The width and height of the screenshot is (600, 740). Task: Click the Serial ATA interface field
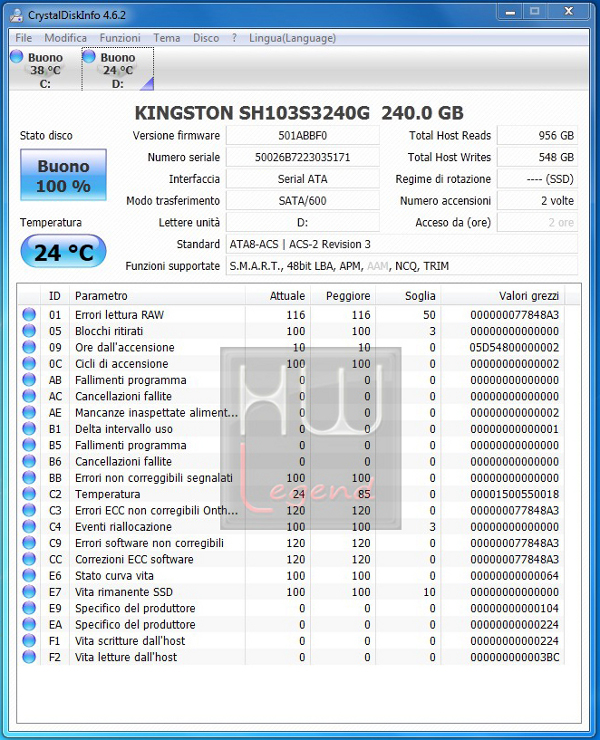[303, 179]
